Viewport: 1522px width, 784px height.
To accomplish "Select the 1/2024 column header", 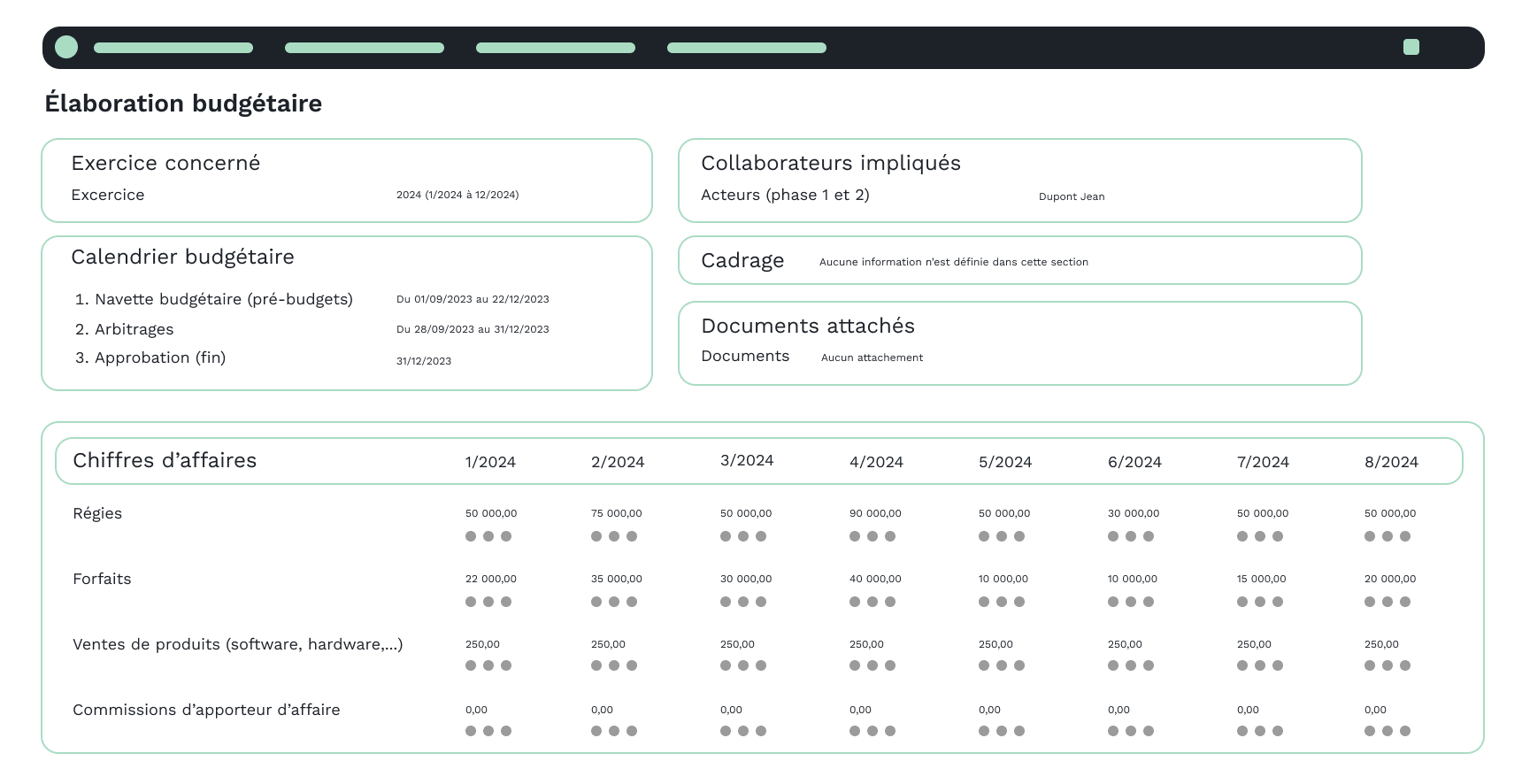I will click(490, 462).
